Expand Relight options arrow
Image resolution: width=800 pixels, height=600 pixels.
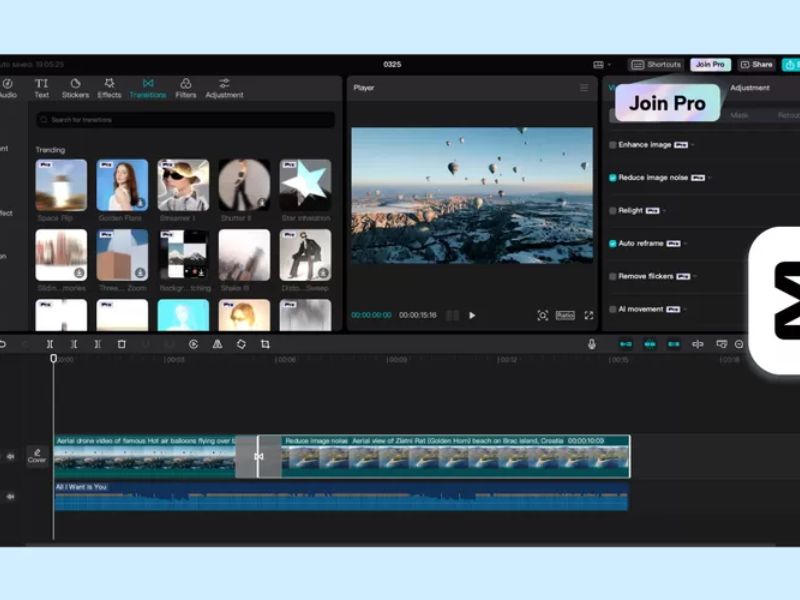[x=664, y=211]
